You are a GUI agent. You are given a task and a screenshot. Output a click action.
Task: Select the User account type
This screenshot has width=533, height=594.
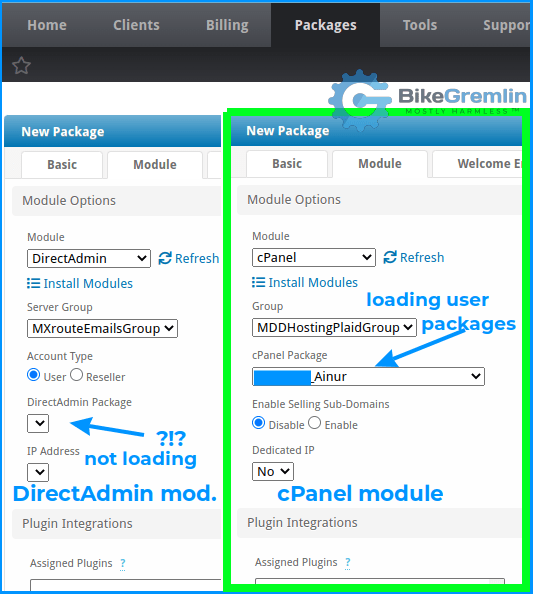pyautogui.click(x=33, y=375)
